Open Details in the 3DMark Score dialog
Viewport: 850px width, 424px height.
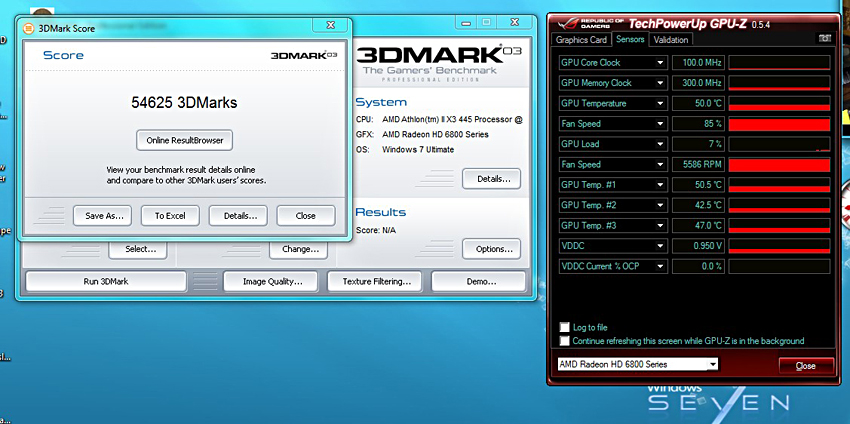(x=238, y=216)
